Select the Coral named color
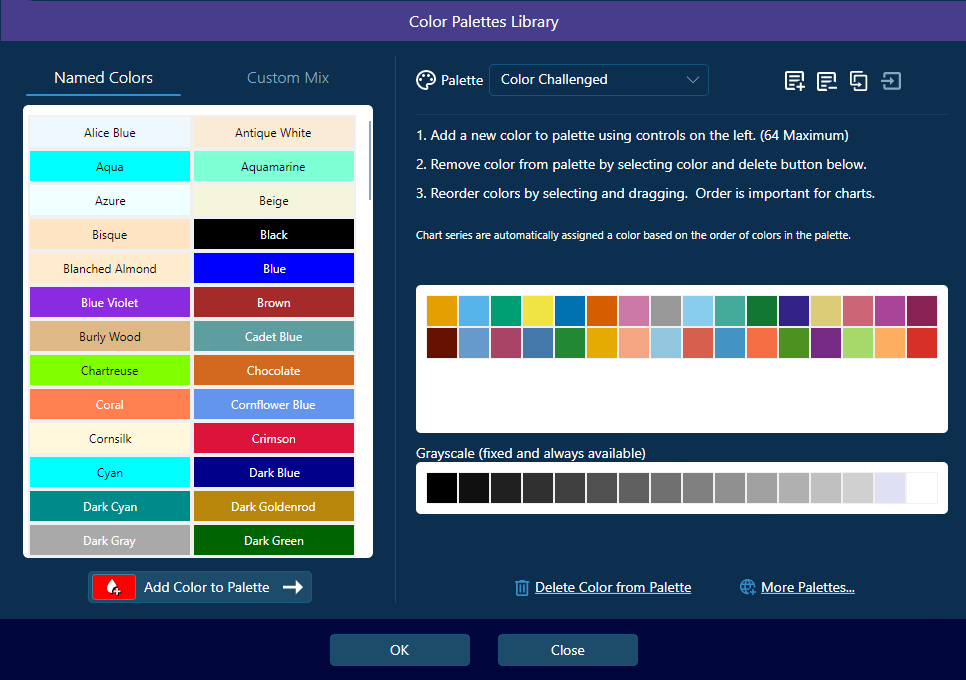The image size is (966, 680). pos(110,404)
